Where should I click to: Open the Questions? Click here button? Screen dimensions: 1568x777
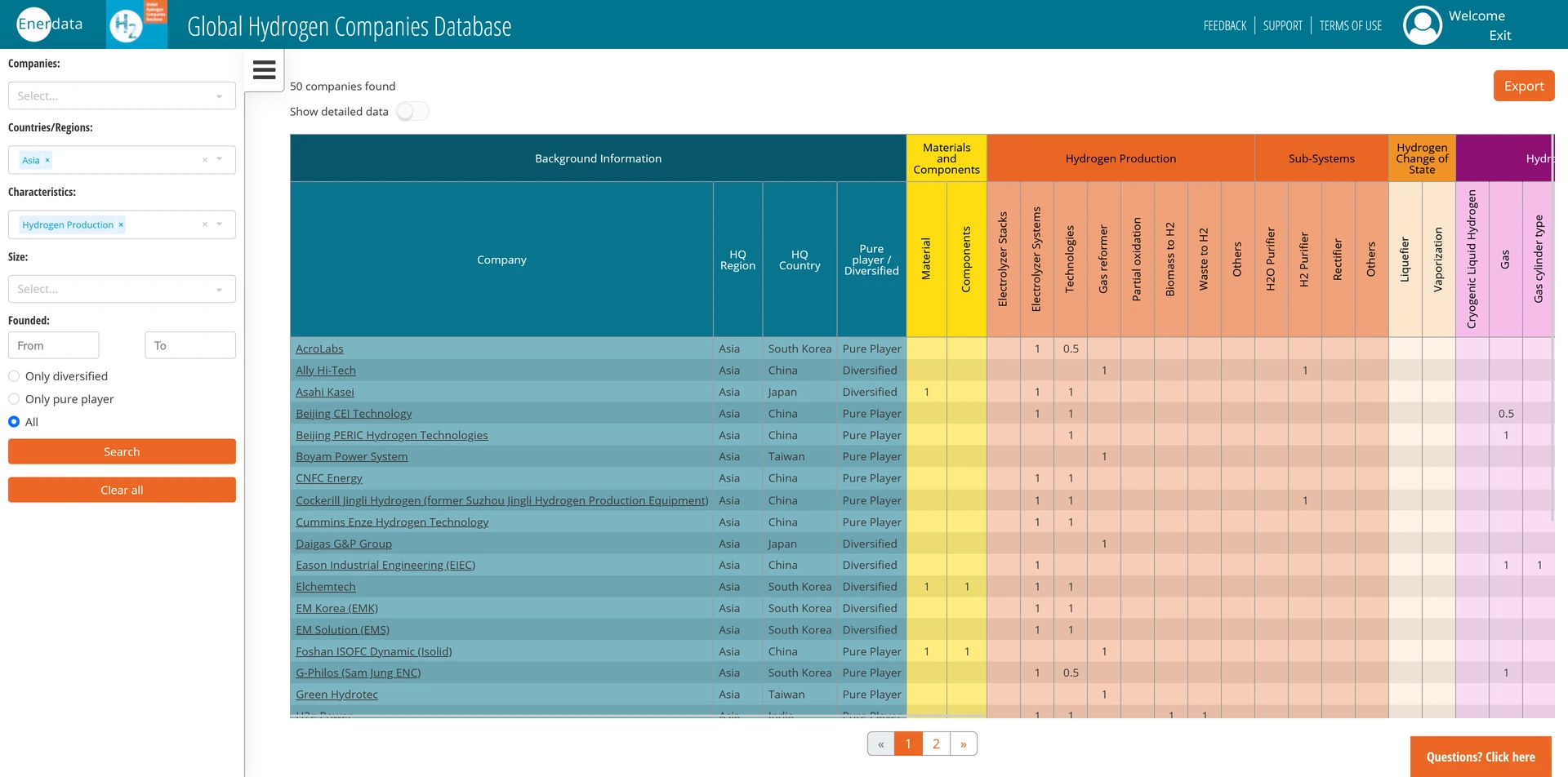point(1481,757)
